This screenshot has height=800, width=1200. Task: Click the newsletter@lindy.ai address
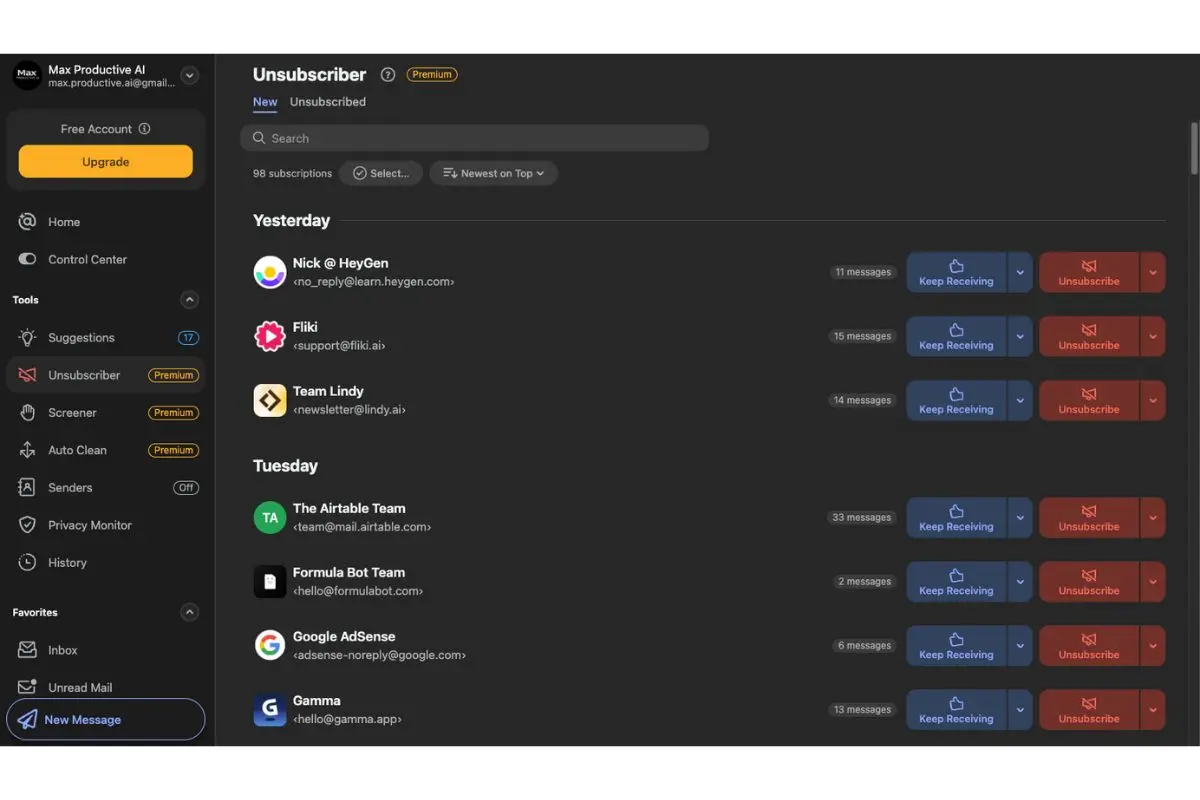[349, 410]
